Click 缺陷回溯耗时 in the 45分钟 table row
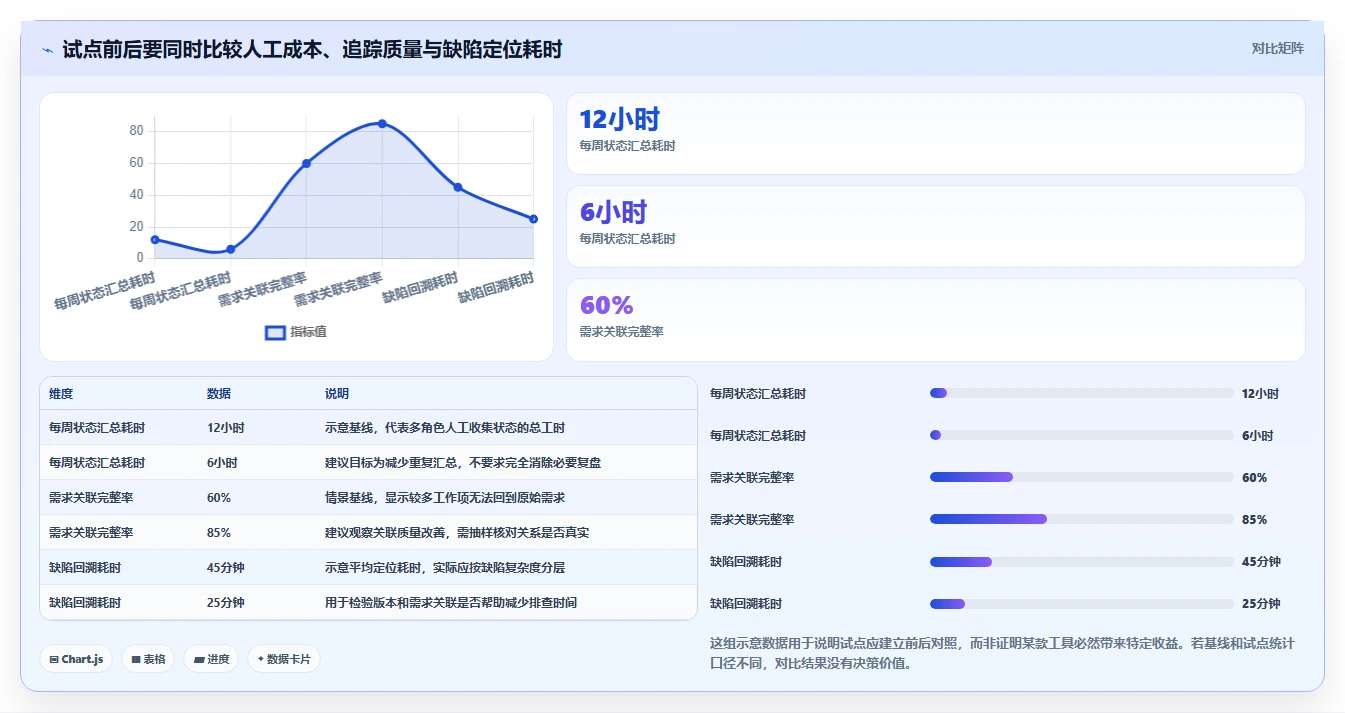This screenshot has width=1345, height=713. click(85, 568)
